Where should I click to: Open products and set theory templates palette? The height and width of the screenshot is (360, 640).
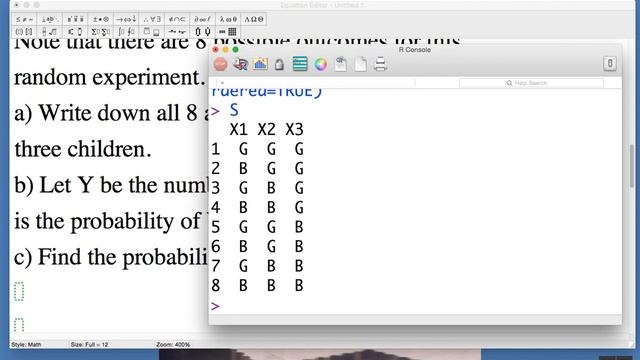[x=202, y=31]
